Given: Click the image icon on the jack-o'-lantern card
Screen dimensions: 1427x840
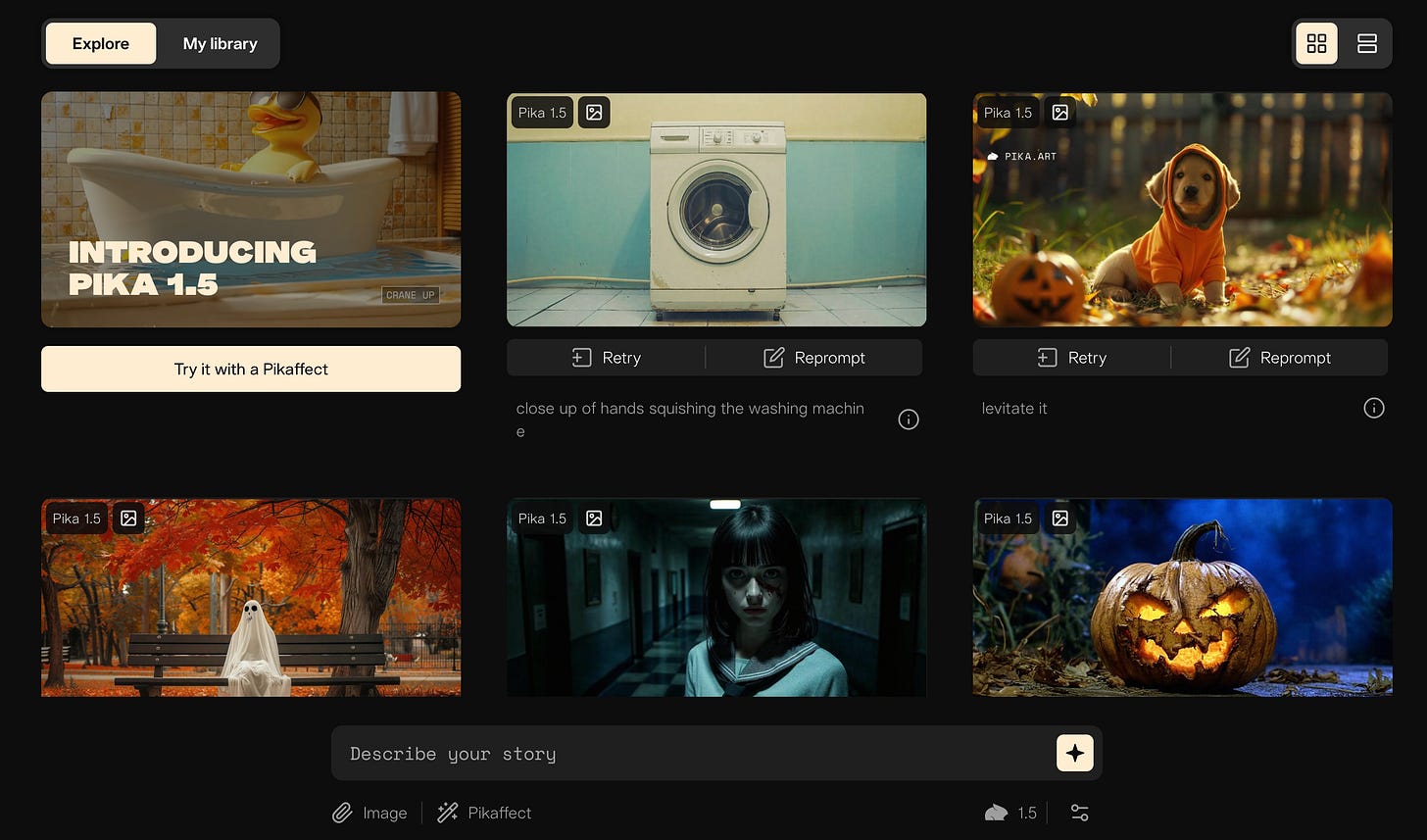Looking at the screenshot, I should pyautogui.click(x=1060, y=519).
